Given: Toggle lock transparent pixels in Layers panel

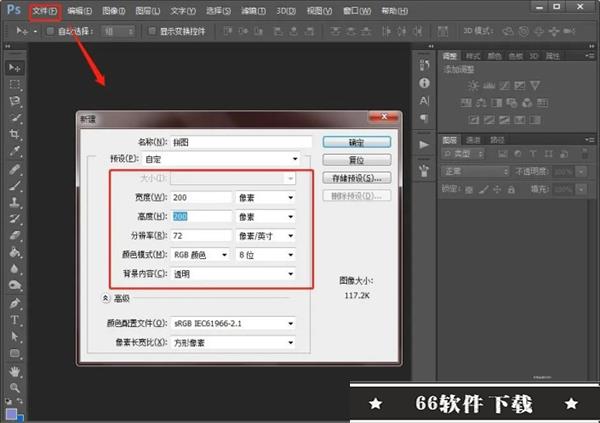Looking at the screenshot, I should [469, 189].
